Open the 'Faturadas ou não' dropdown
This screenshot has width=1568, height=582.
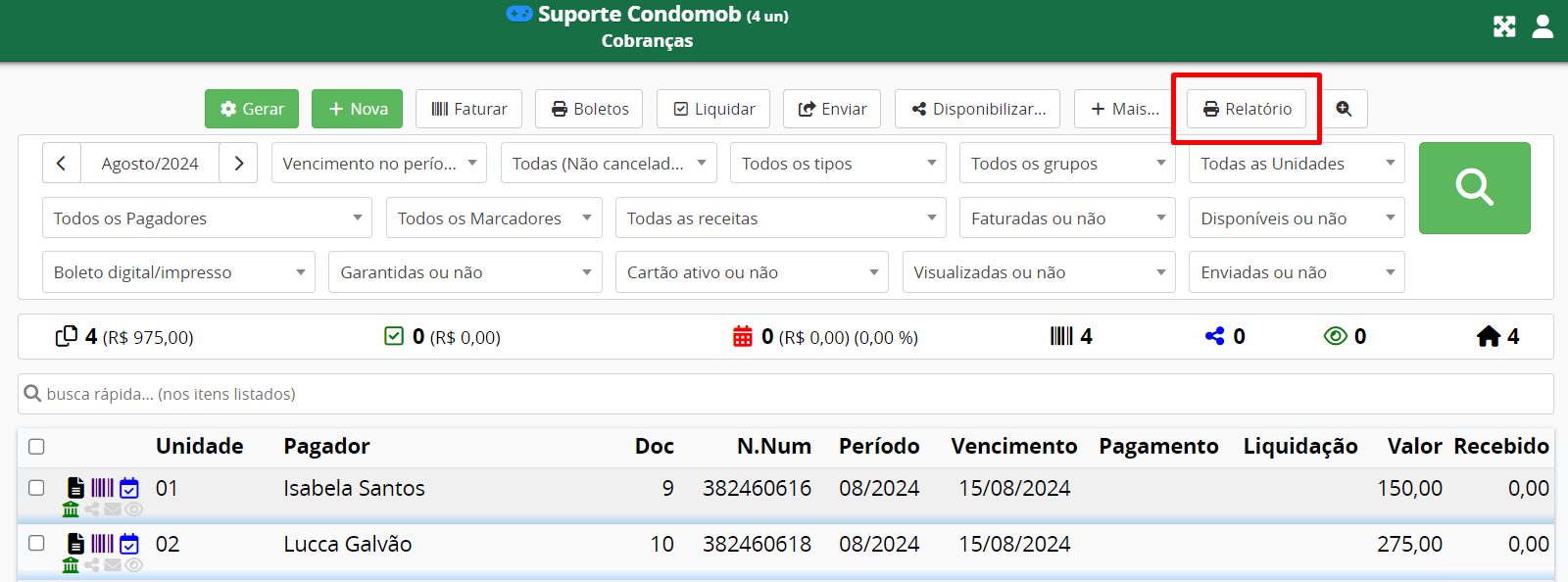click(1067, 218)
